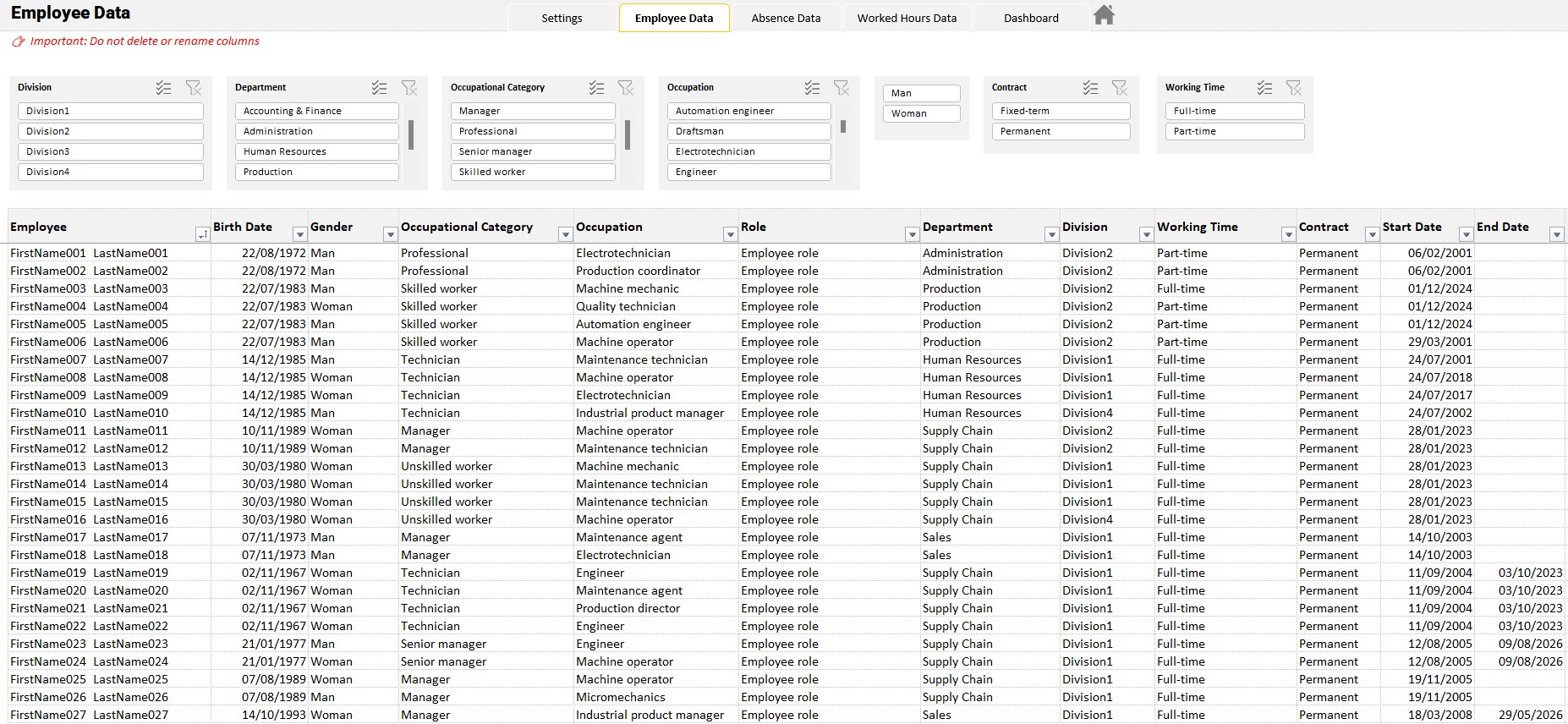
Task: Clear the Division slicer filter
Action: coord(194,88)
